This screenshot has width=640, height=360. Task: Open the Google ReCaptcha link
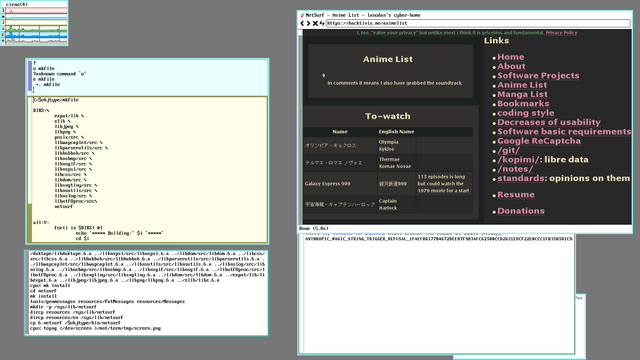coord(539,141)
